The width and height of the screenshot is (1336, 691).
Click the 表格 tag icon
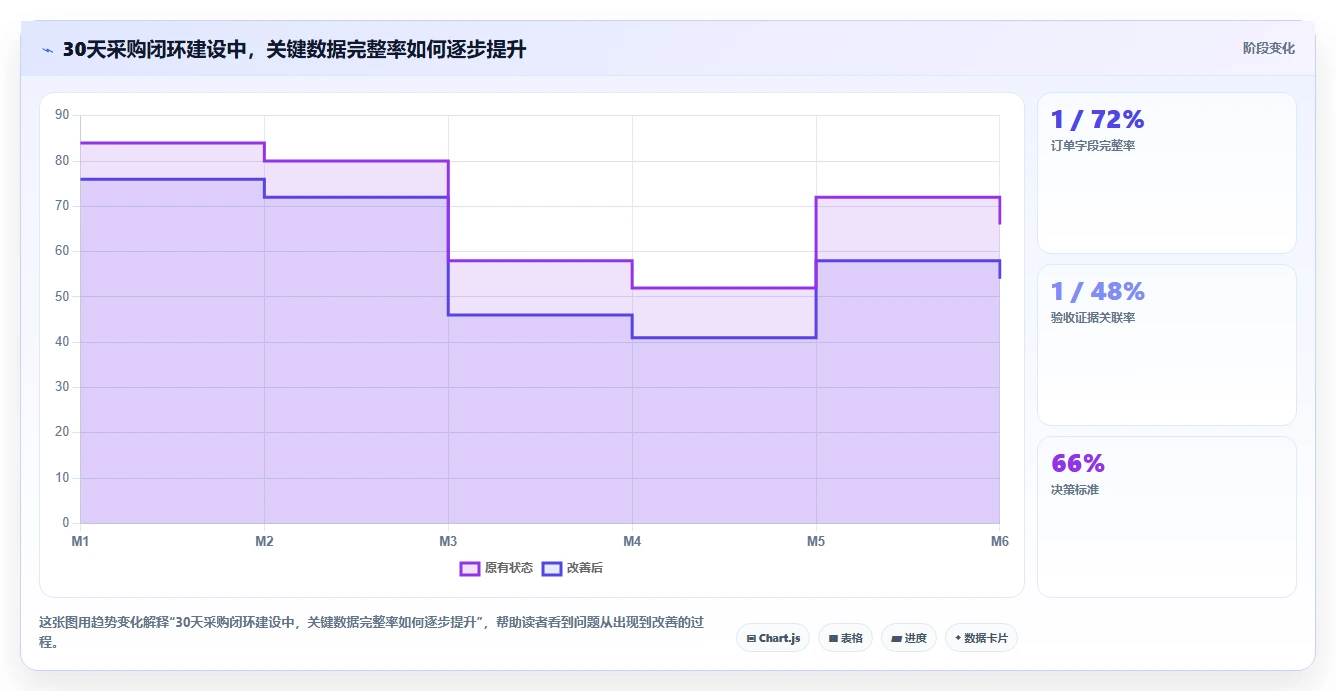833,638
